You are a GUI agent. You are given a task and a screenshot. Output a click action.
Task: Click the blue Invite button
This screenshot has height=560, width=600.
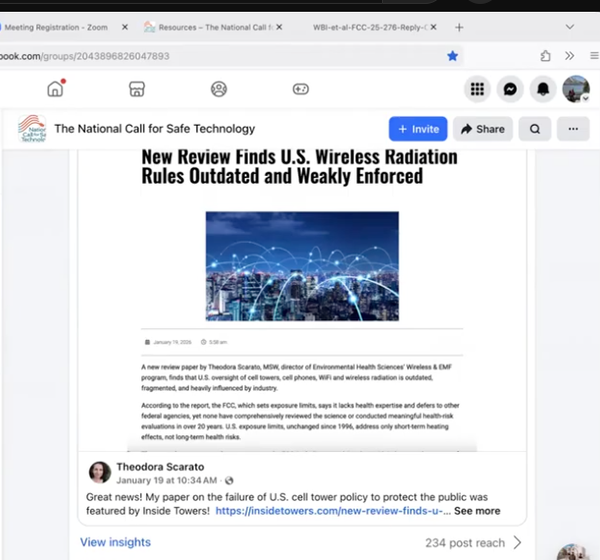pos(418,129)
